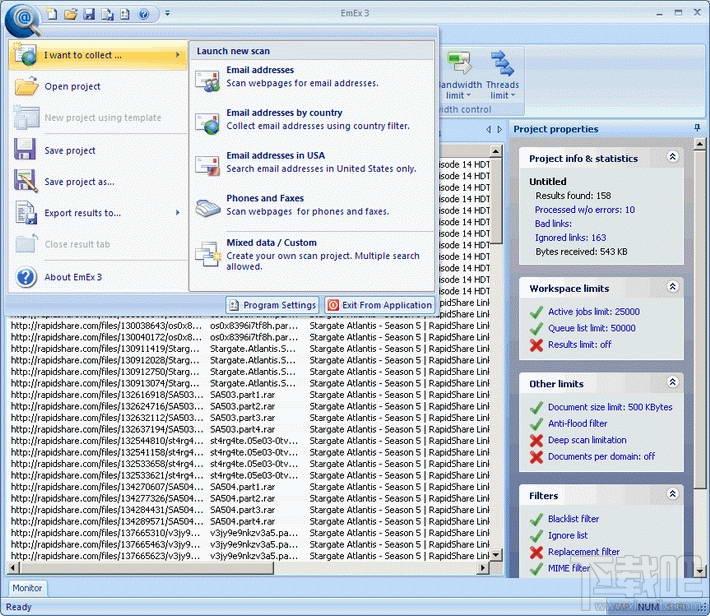Click the About EmEx 3 question icon
The image size is (710, 616).
[26, 277]
